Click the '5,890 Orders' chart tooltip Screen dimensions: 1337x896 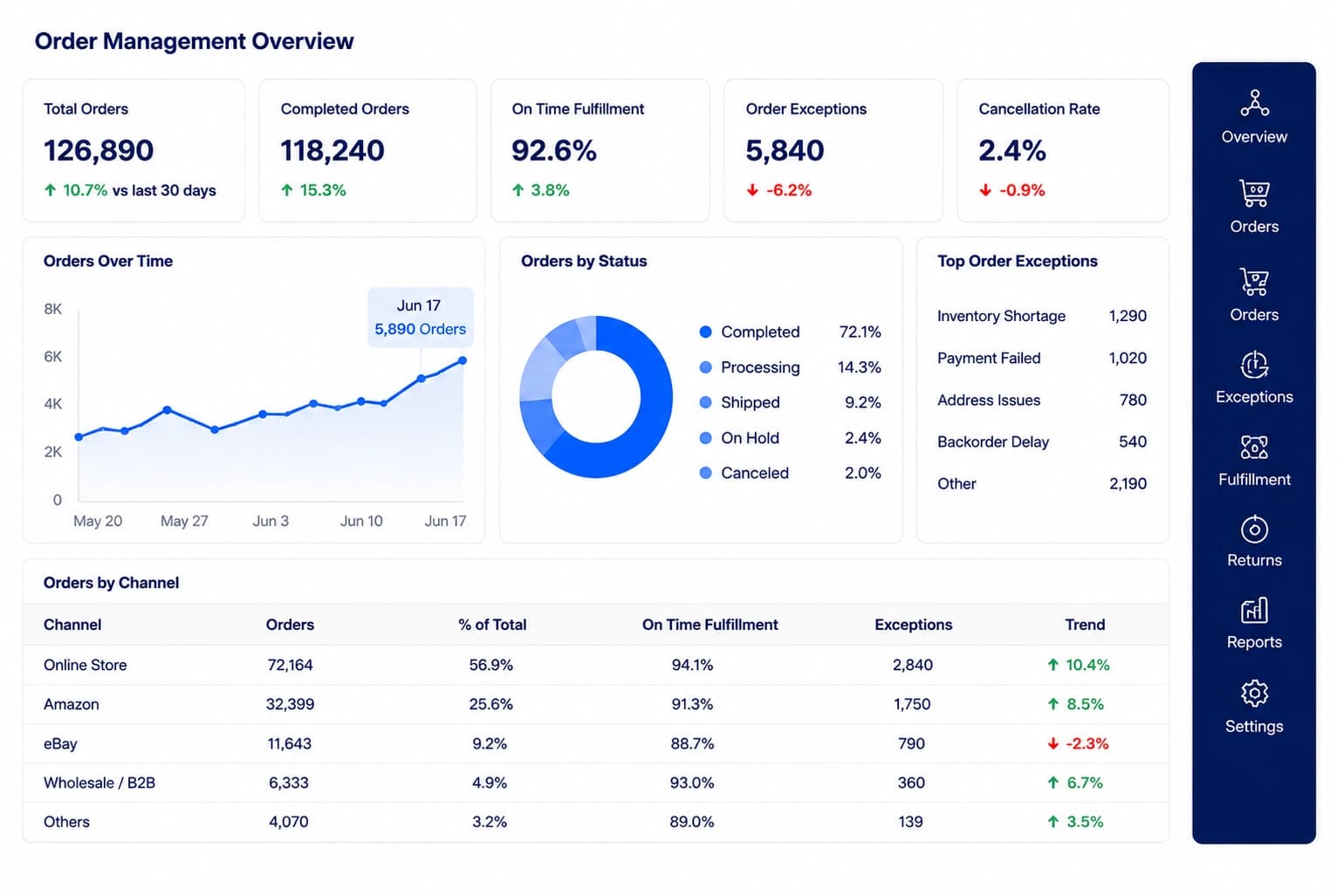(421, 317)
